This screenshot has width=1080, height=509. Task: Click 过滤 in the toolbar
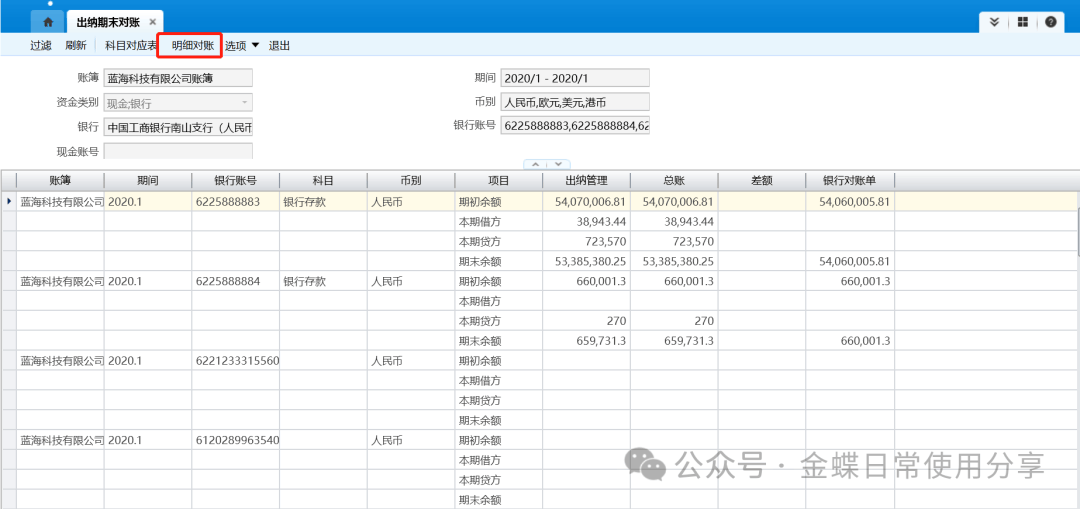[40, 45]
